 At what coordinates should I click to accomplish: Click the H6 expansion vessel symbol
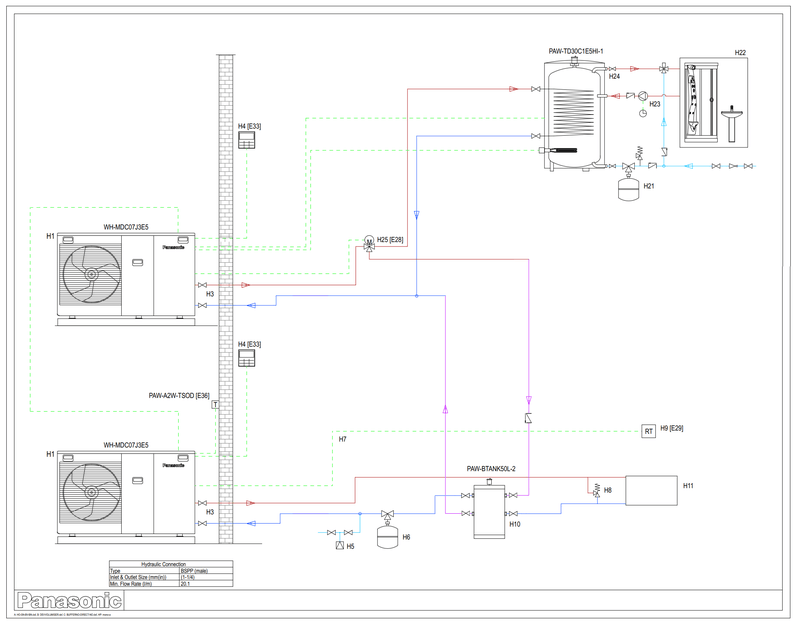[387, 537]
